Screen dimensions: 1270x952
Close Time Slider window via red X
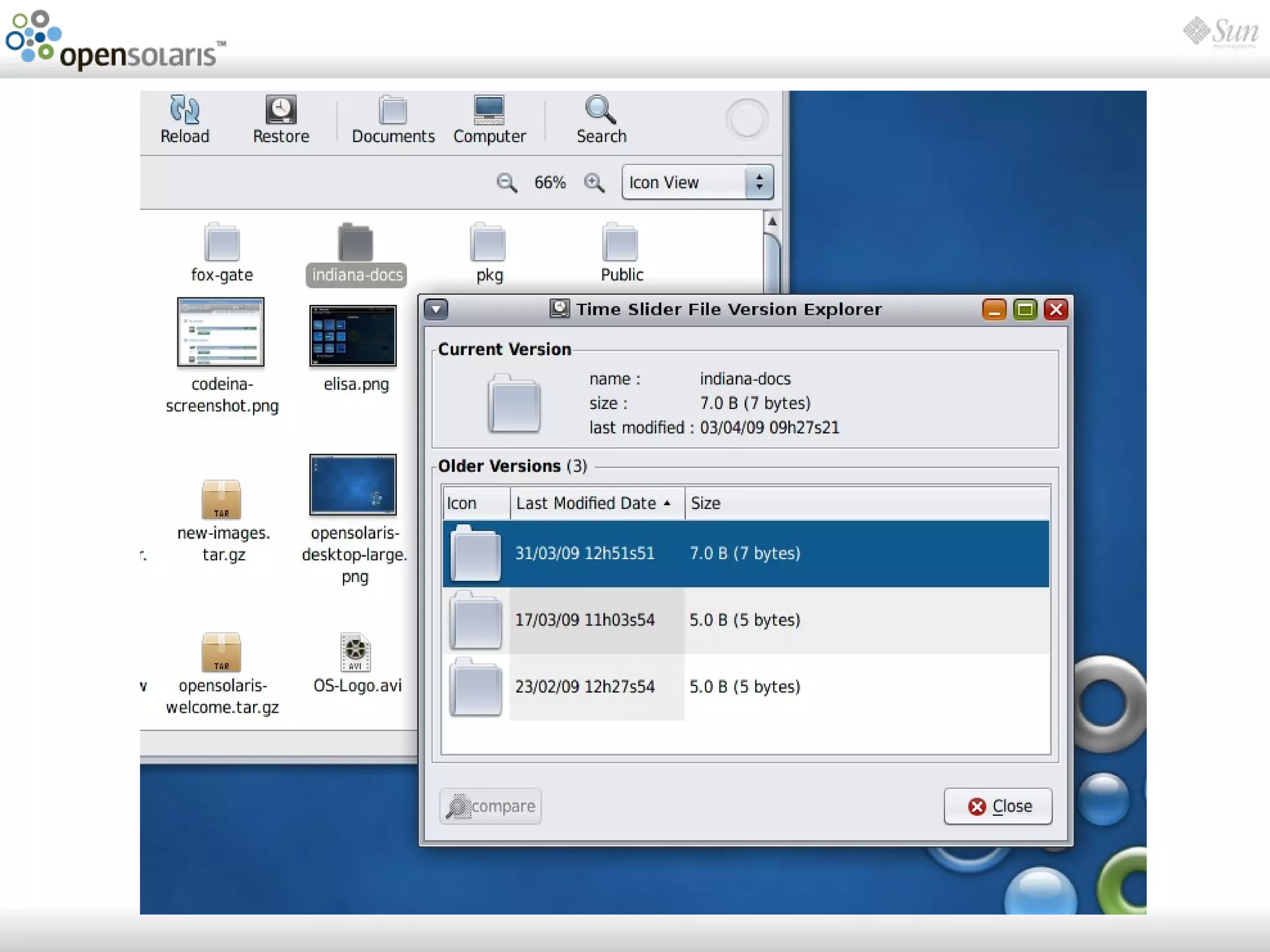click(x=1056, y=309)
